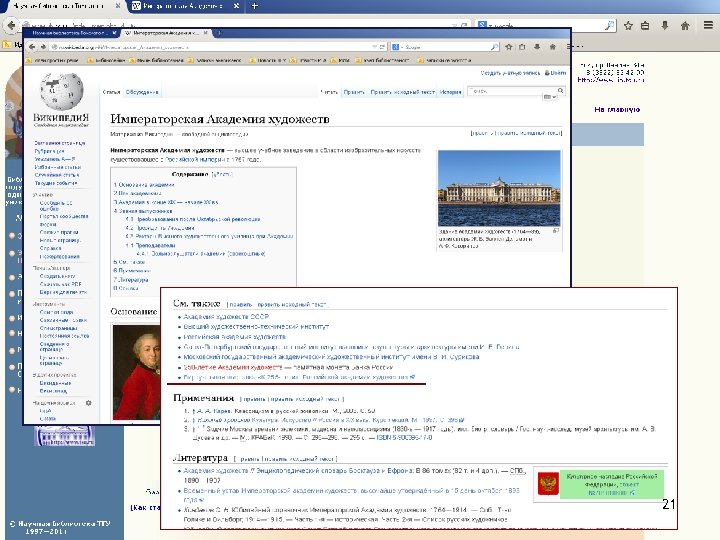Open contents item 7 Литература
The height and width of the screenshot is (540, 720).
pos(131,280)
